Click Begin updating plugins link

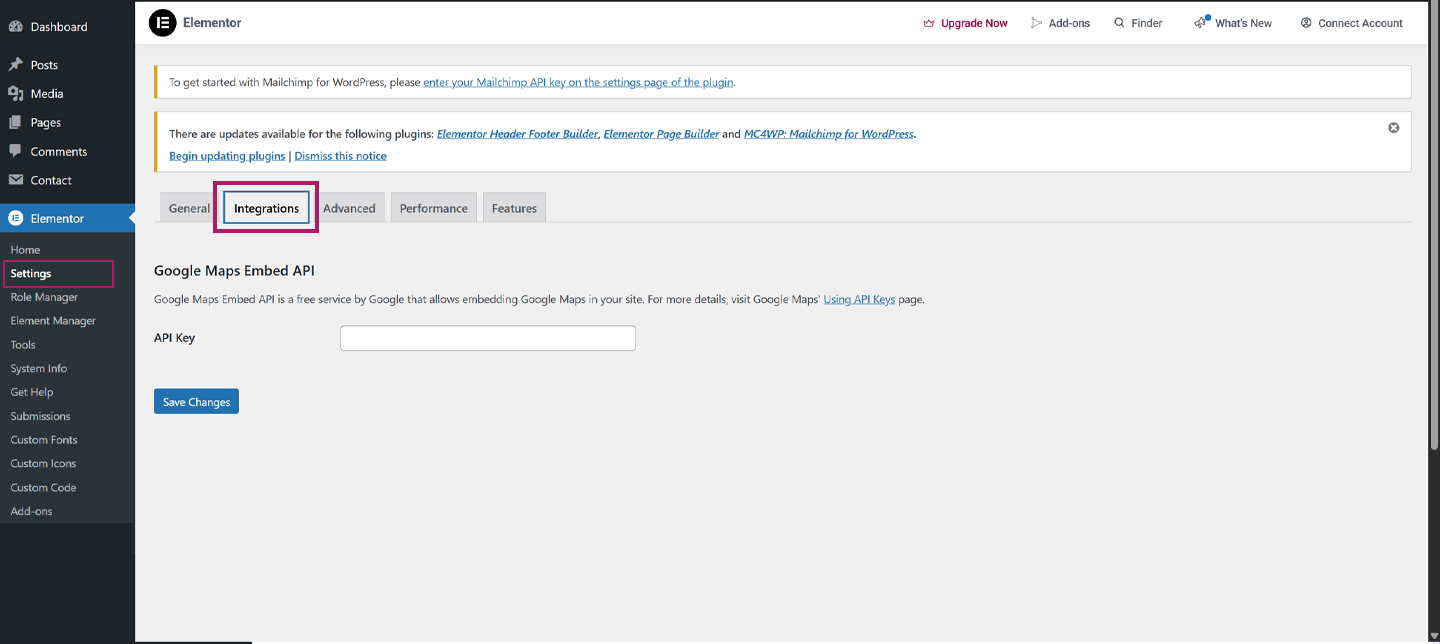tap(227, 156)
